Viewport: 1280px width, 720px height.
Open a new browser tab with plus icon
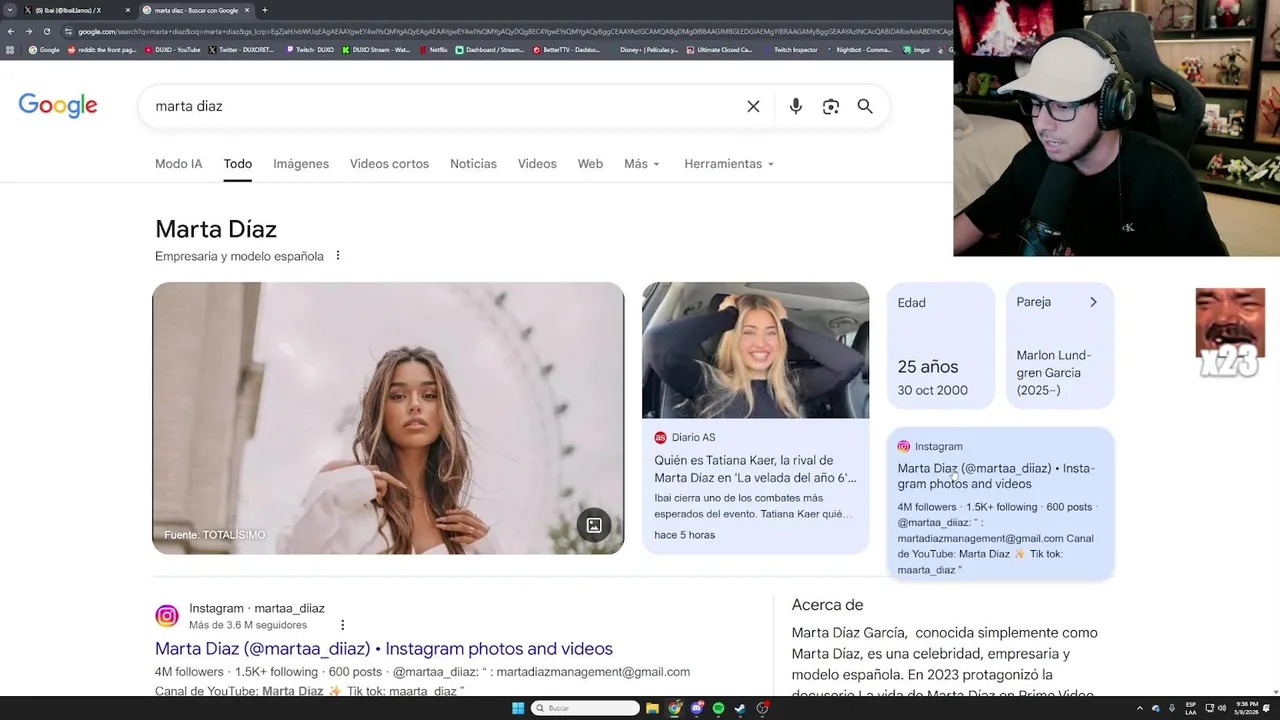tap(264, 10)
